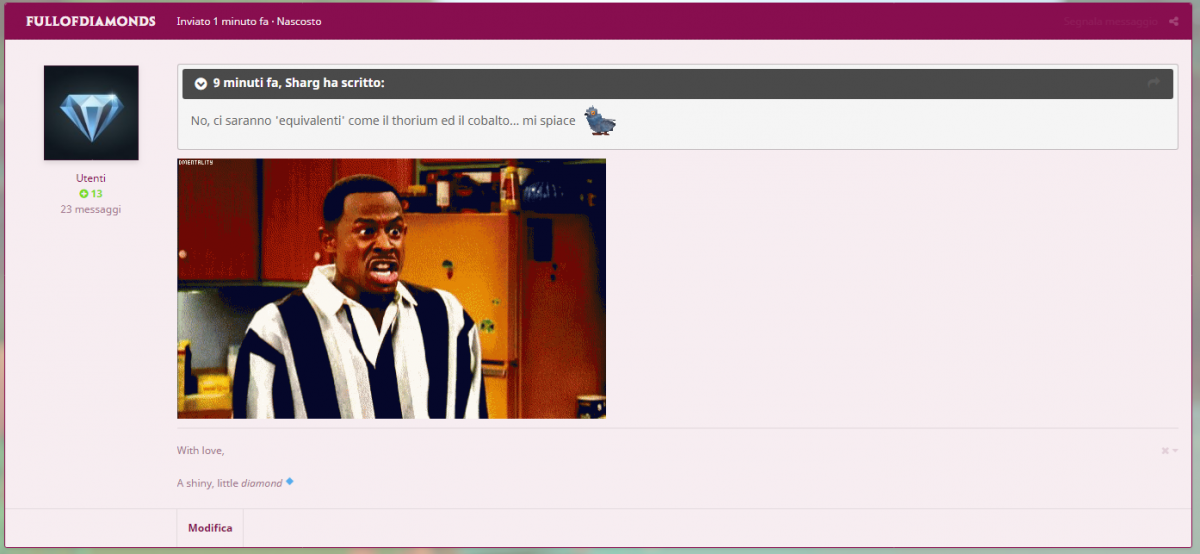1200x554 pixels.
Task: Click the quoted text 'No, ci saranno equivalenti...'
Action: (x=383, y=121)
